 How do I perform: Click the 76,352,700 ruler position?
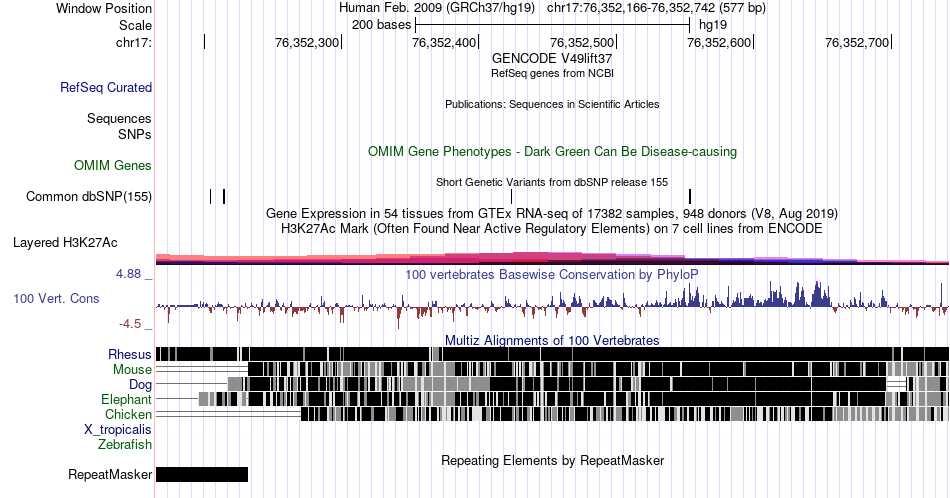click(x=857, y=42)
